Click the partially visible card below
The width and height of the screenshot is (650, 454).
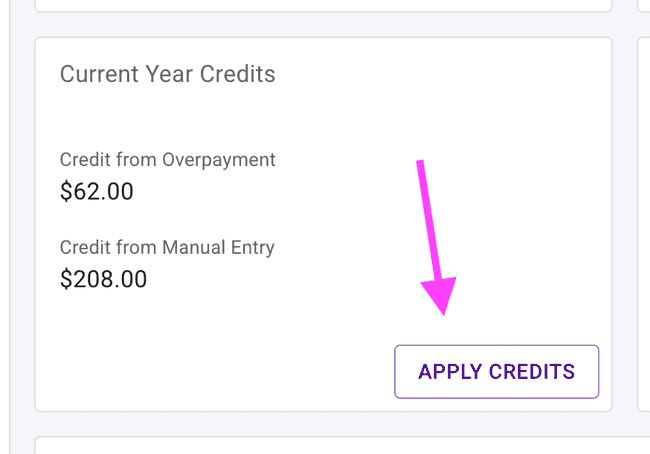point(323,445)
